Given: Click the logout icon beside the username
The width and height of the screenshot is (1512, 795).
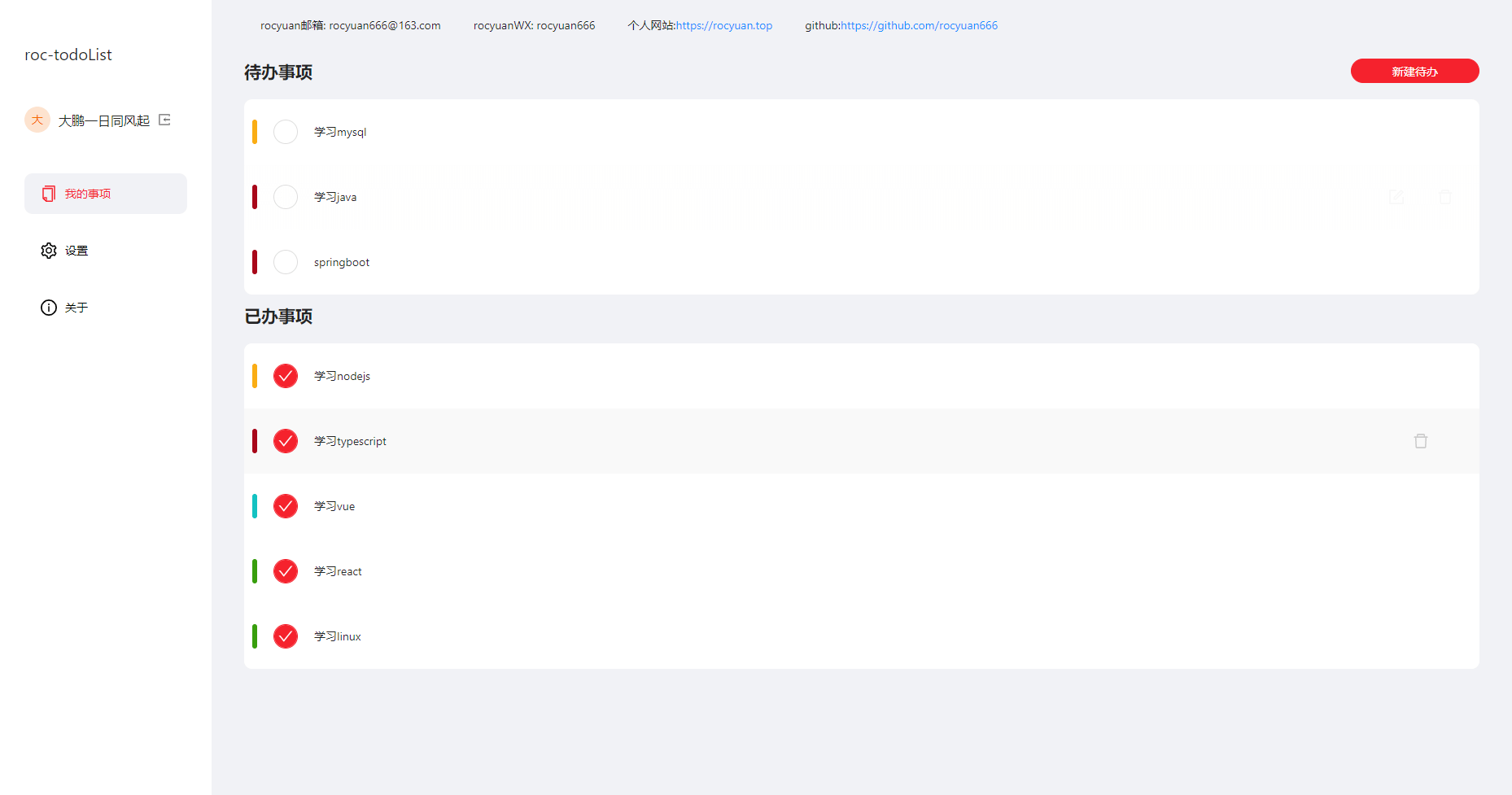Looking at the screenshot, I should 164,120.
